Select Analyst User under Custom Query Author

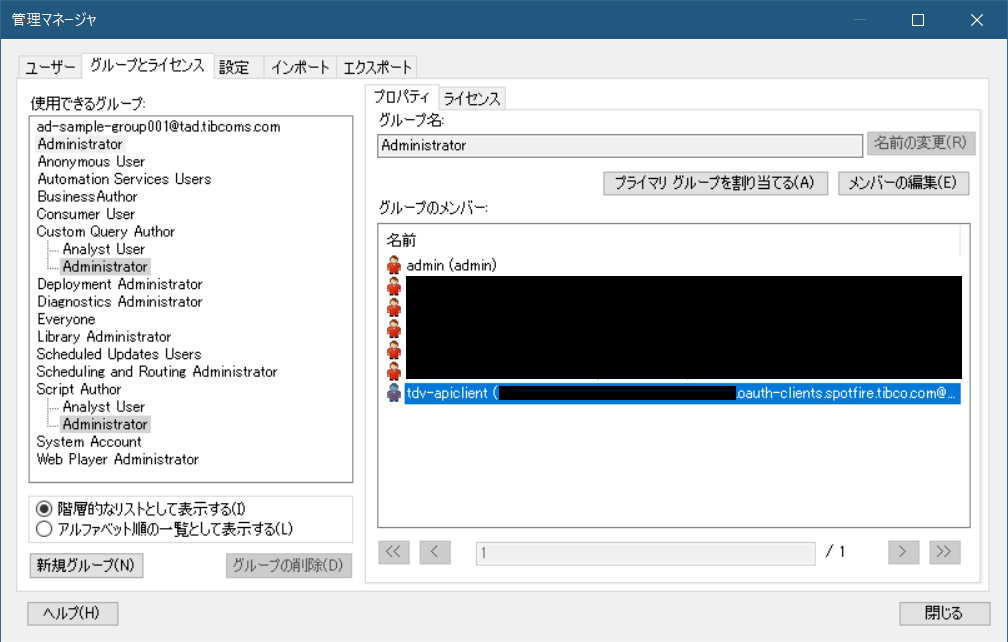point(104,249)
